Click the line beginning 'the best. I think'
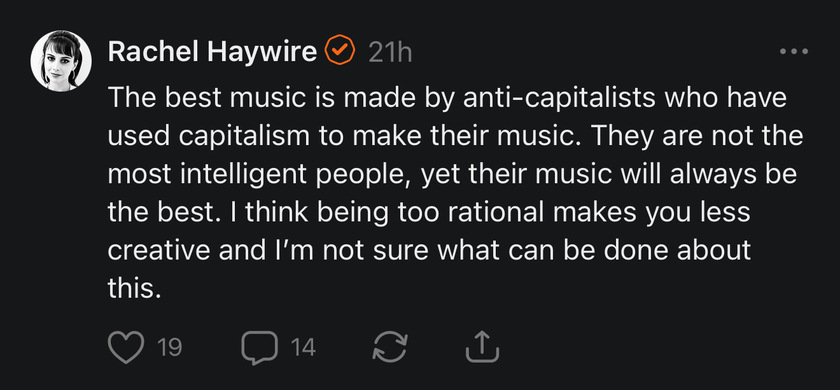The height and width of the screenshot is (390, 840). point(429,214)
